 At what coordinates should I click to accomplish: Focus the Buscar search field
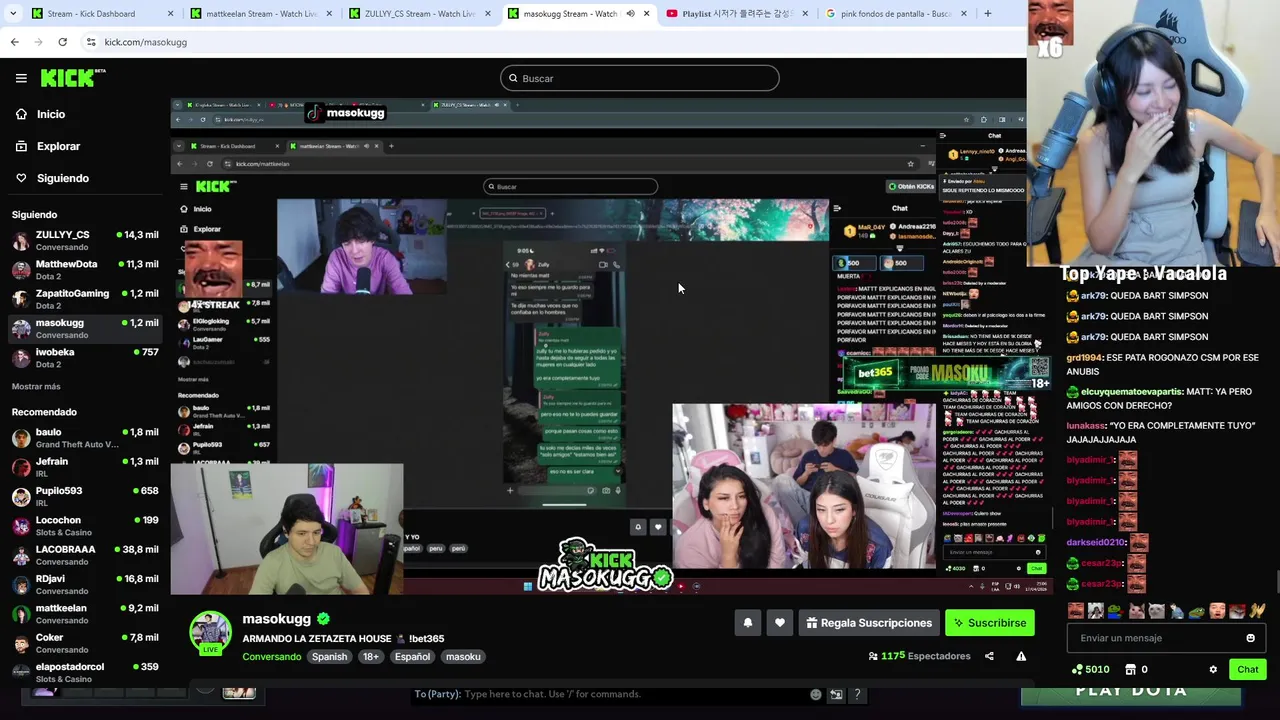point(640,78)
